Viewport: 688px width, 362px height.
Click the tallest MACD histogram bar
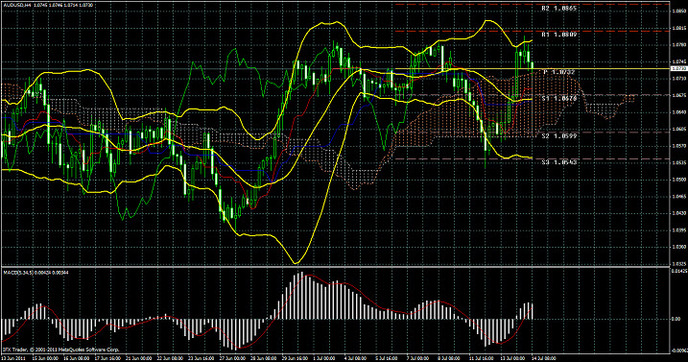(301, 296)
